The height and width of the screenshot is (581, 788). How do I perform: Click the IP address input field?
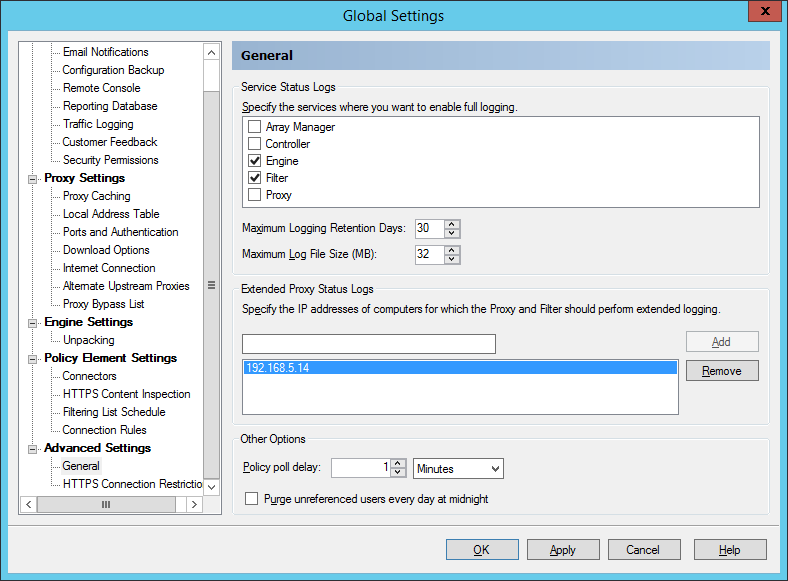[x=369, y=344]
